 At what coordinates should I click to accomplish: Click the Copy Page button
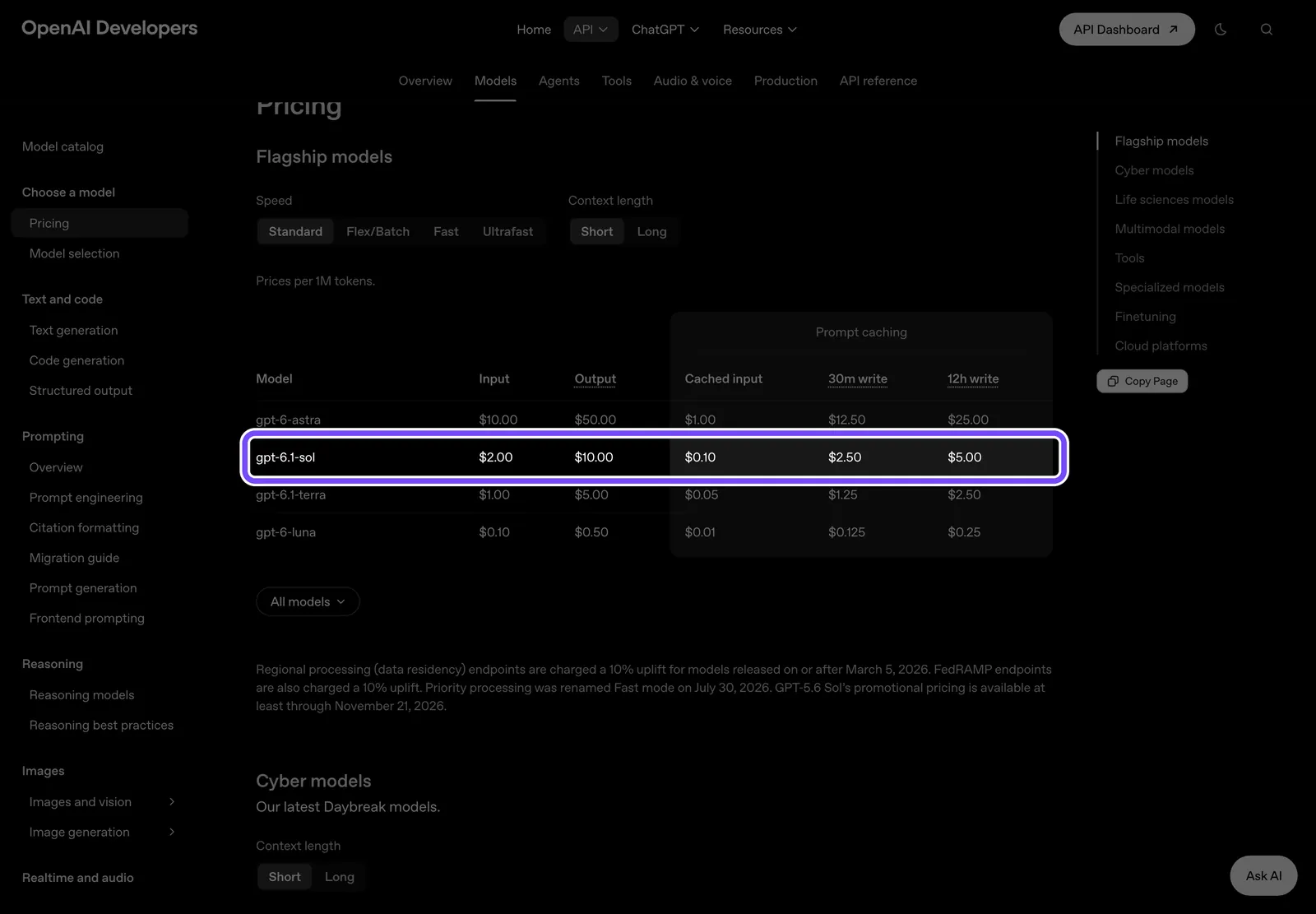click(x=1142, y=381)
